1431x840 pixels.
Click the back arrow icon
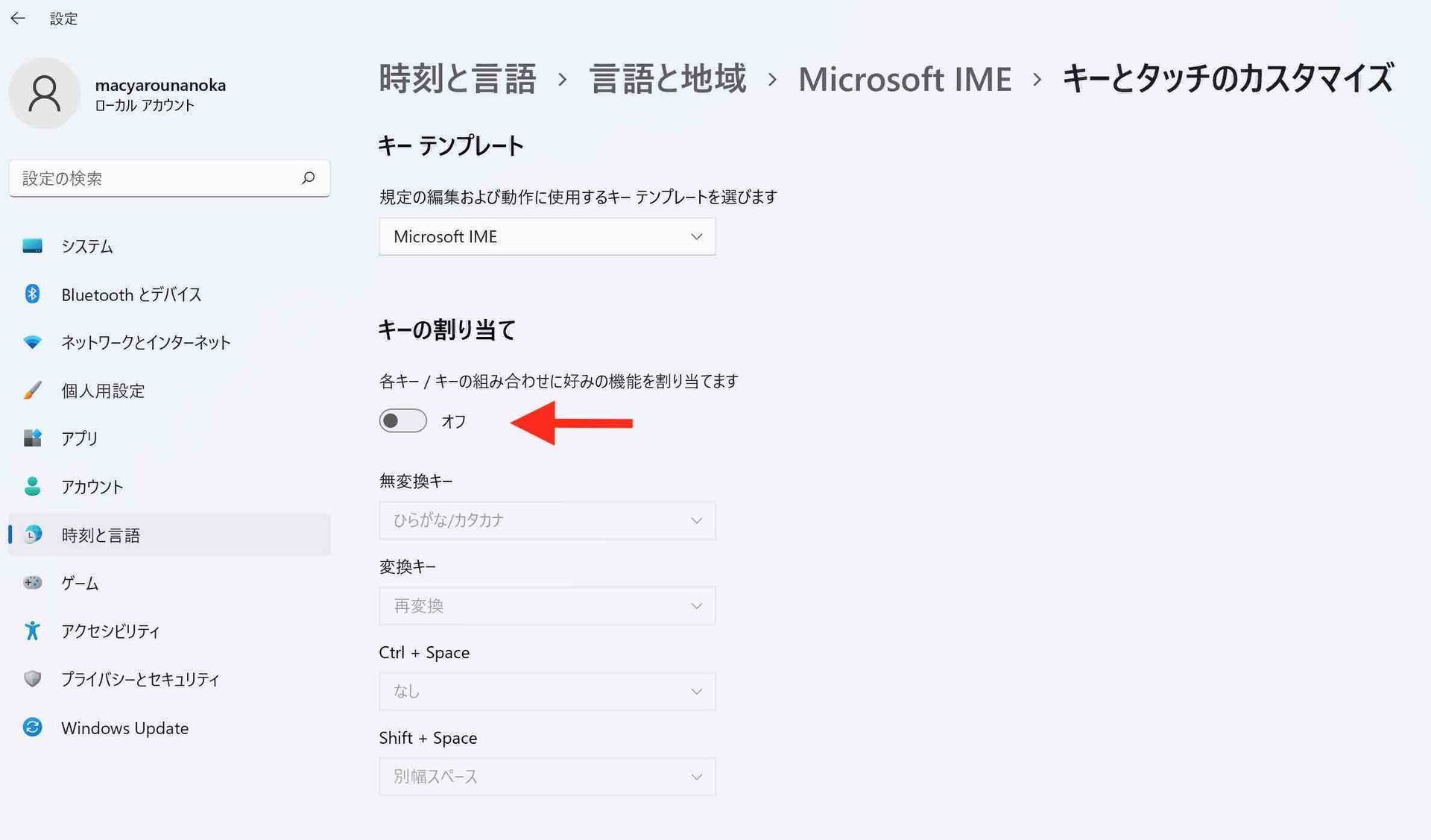click(x=18, y=19)
